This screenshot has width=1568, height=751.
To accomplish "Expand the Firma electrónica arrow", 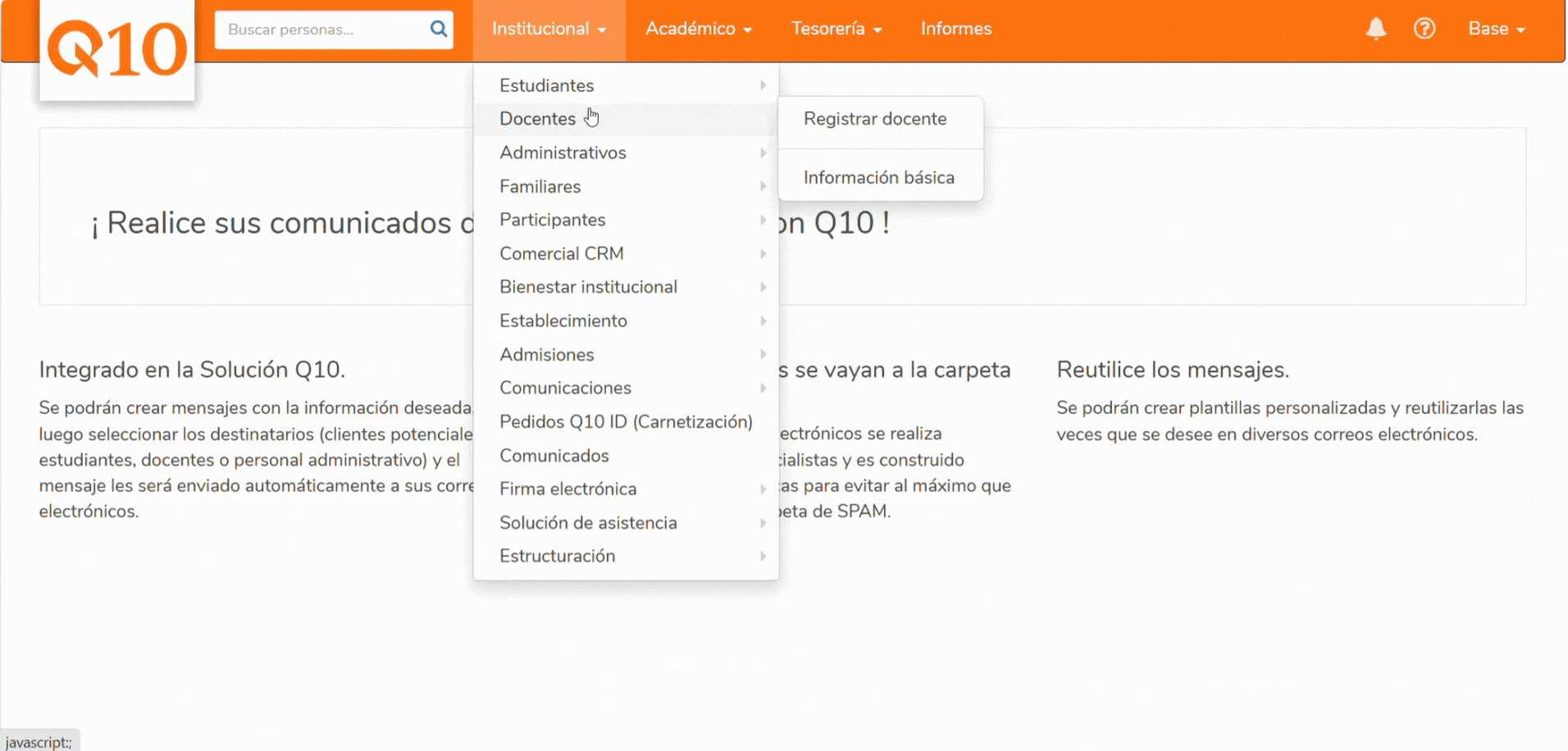I will click(763, 489).
